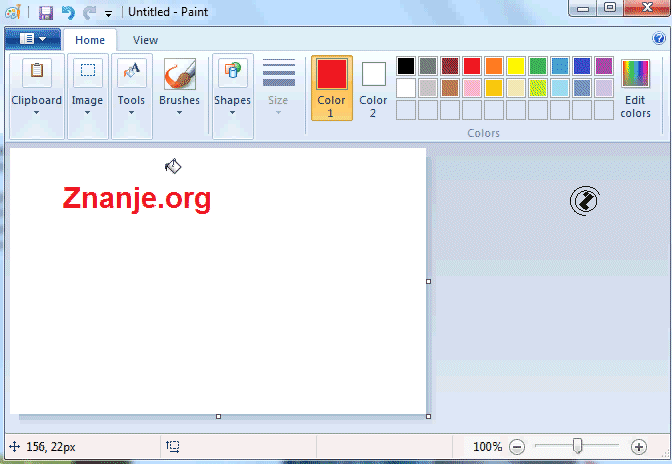This screenshot has width=672, height=464.
Task: Click the Save icon in quick access toolbar
Action: (x=46, y=13)
